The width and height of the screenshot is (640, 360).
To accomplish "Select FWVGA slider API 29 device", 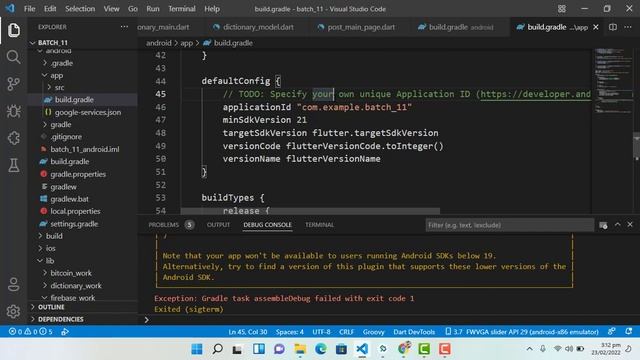I will pyautogui.click(x=521, y=331).
